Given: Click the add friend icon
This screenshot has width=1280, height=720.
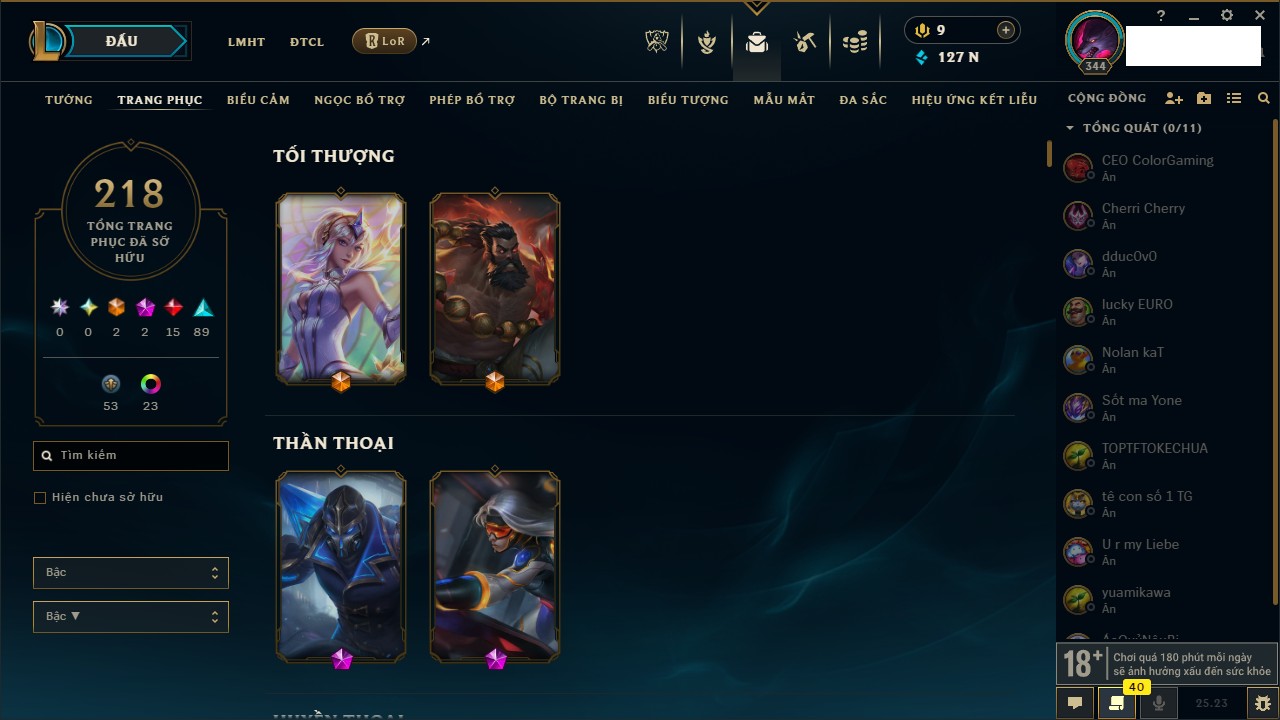Looking at the screenshot, I should click(x=1174, y=99).
